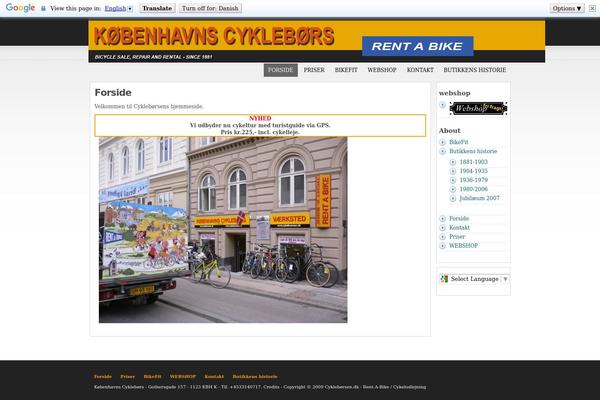Select the Forside navigation tab
Screen dimensions: 600x400
pyautogui.click(x=280, y=70)
